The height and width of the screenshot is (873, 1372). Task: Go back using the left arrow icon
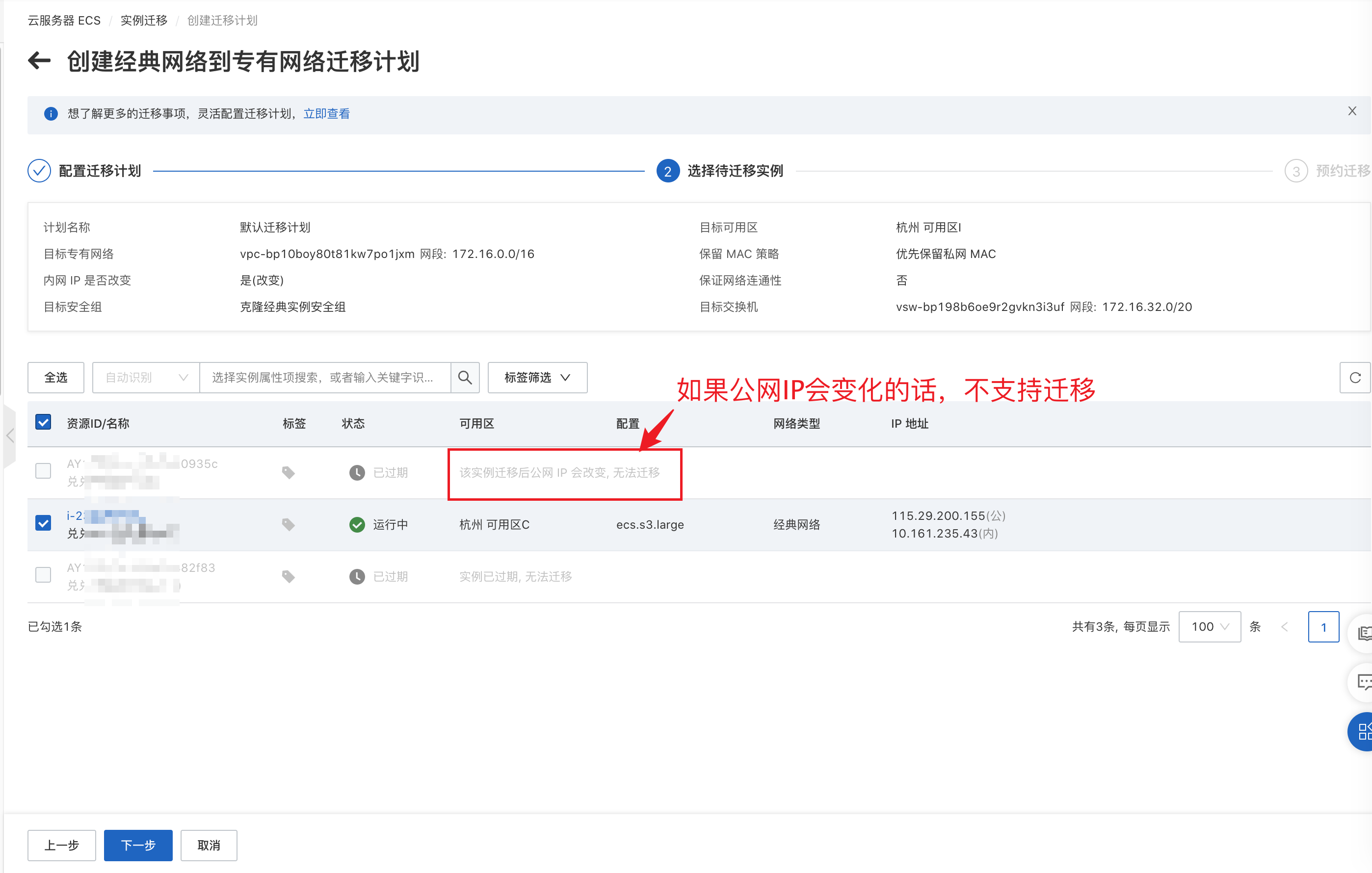click(39, 60)
